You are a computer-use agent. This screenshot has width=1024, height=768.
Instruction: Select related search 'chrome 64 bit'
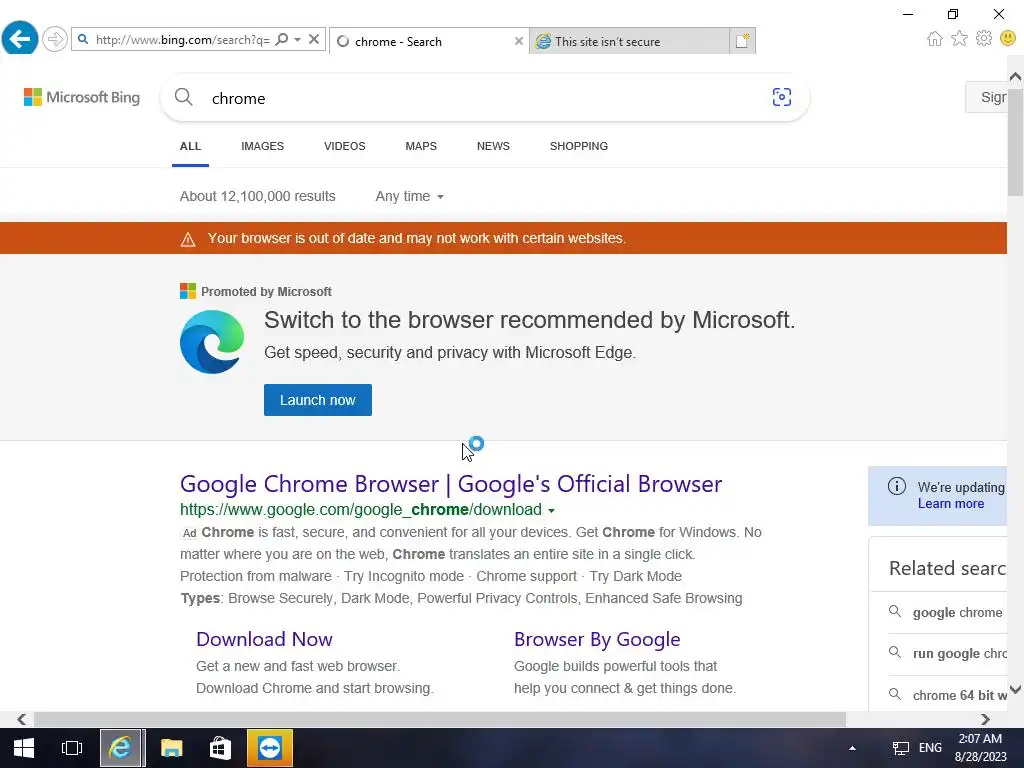[x=947, y=696]
